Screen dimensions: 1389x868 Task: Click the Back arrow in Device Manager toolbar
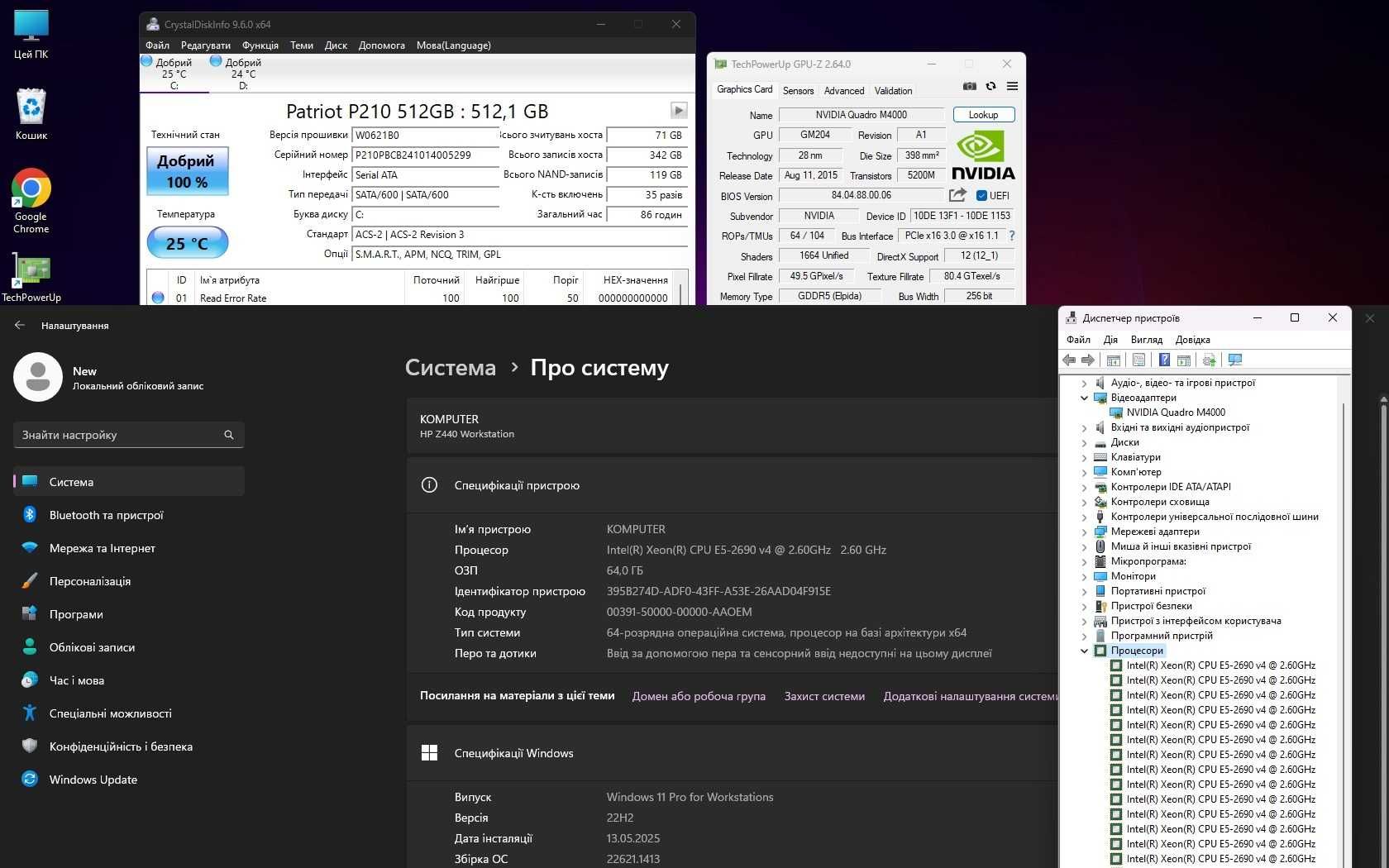pyautogui.click(x=1069, y=360)
